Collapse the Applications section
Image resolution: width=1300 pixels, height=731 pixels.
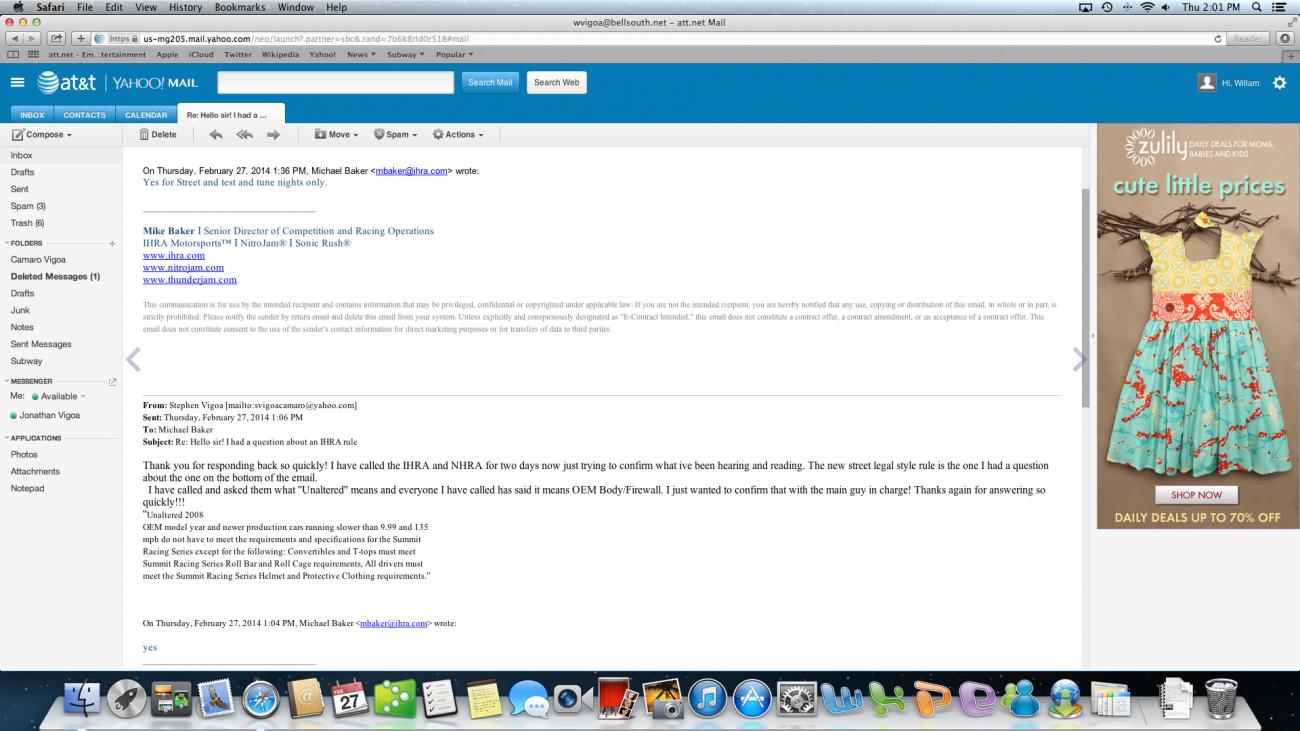(7, 438)
